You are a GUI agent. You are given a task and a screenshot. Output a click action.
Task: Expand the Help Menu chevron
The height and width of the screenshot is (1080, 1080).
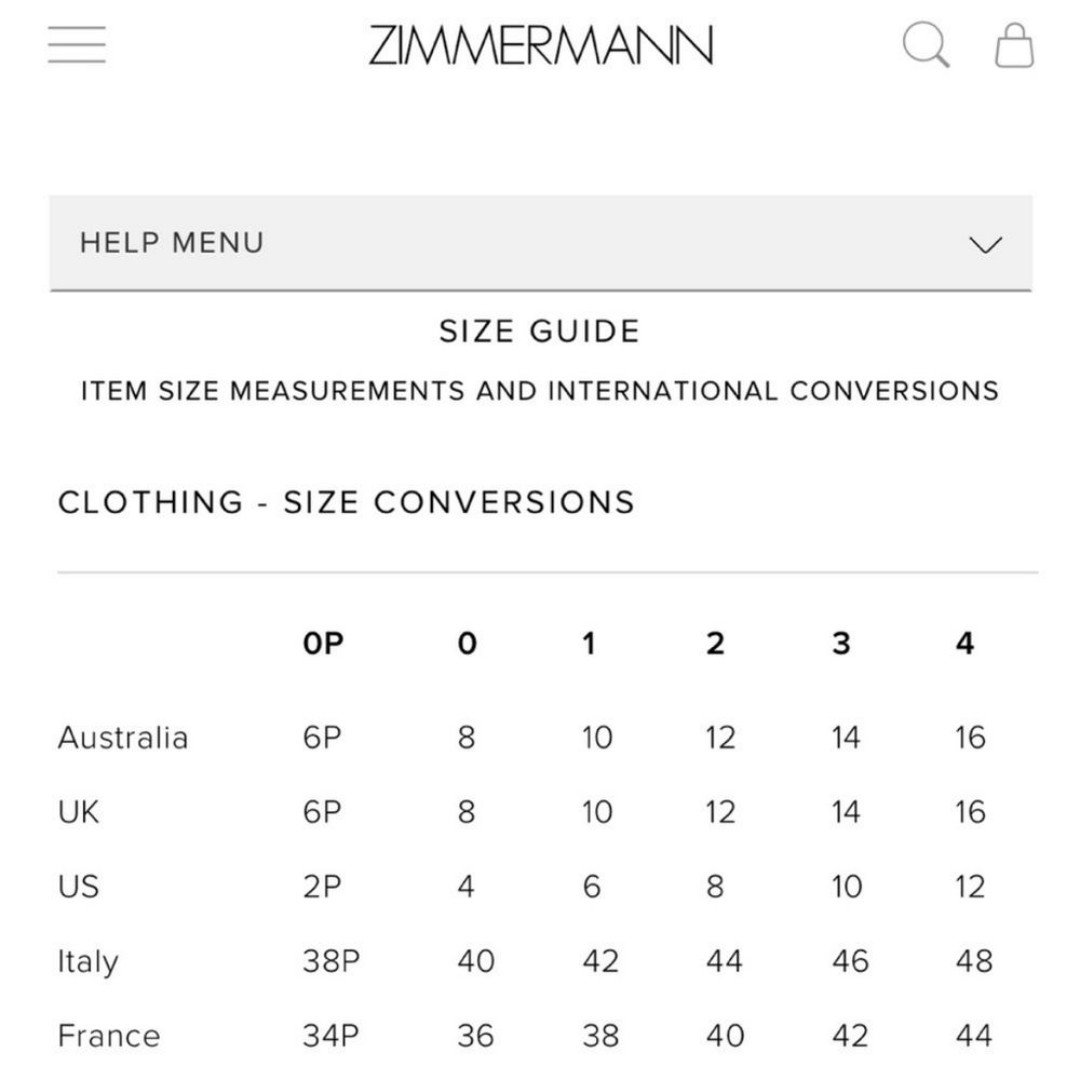click(x=986, y=245)
